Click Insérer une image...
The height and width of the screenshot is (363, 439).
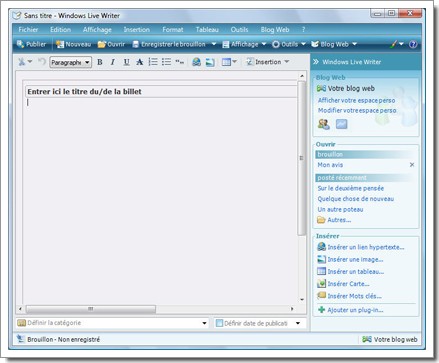[x=350, y=259]
